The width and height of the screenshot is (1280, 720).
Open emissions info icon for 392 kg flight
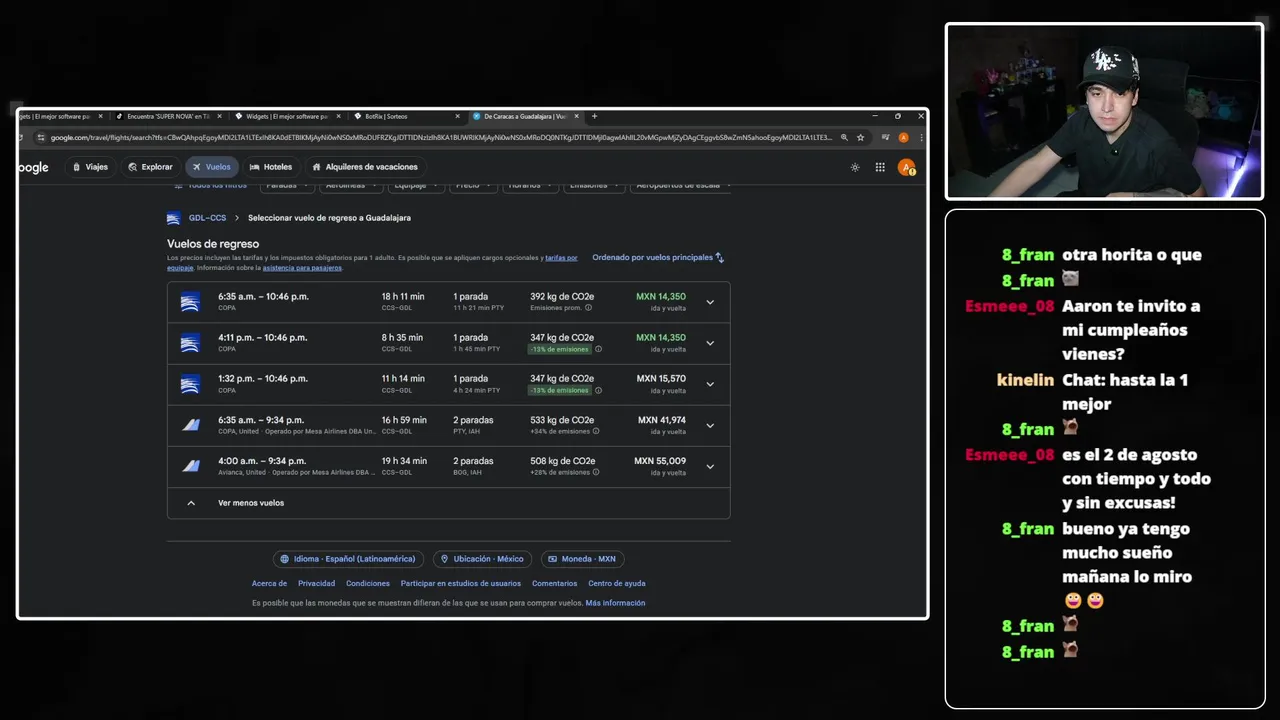[588, 308]
